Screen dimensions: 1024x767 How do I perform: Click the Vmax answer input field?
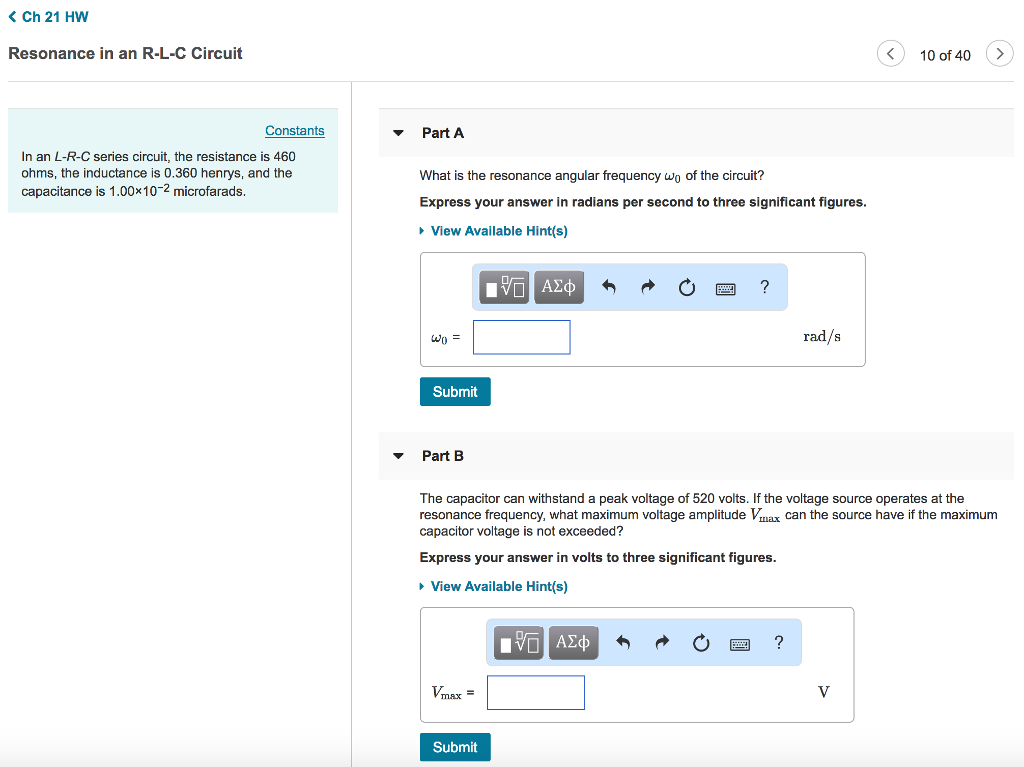point(535,692)
